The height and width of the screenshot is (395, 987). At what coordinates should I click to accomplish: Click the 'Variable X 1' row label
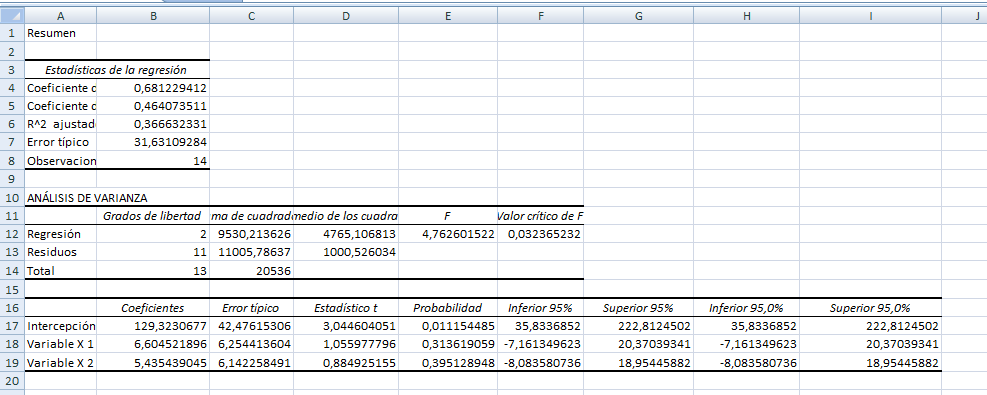[60, 344]
